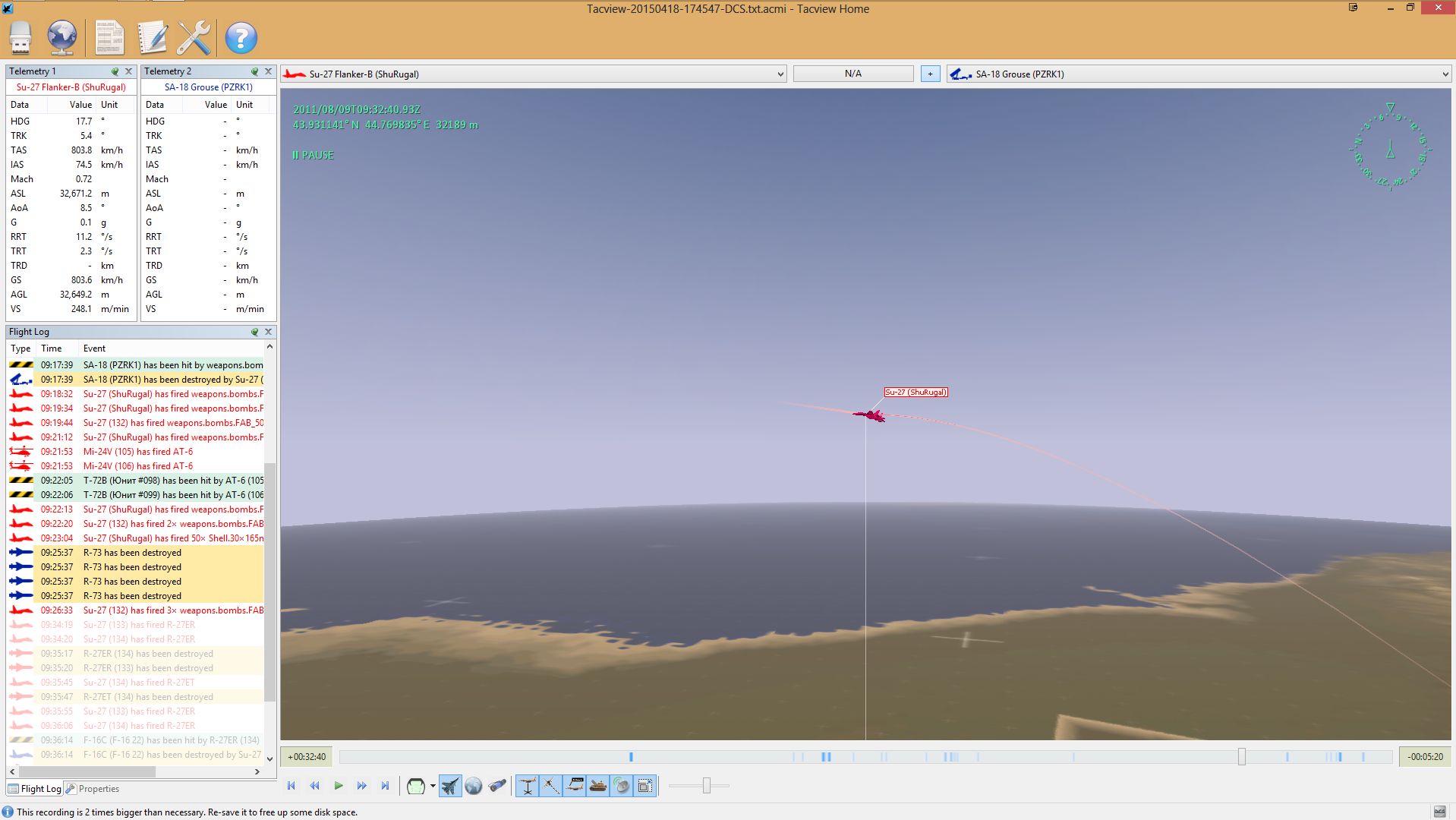This screenshot has width=1456, height=820.
Task: Pin the Telemetry 1 panel
Action: 115,71
